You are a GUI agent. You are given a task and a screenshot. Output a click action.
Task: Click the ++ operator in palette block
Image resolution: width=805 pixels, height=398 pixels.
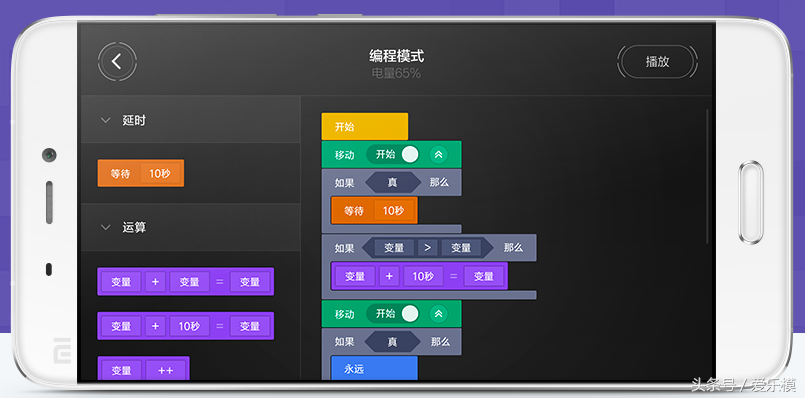pos(165,370)
